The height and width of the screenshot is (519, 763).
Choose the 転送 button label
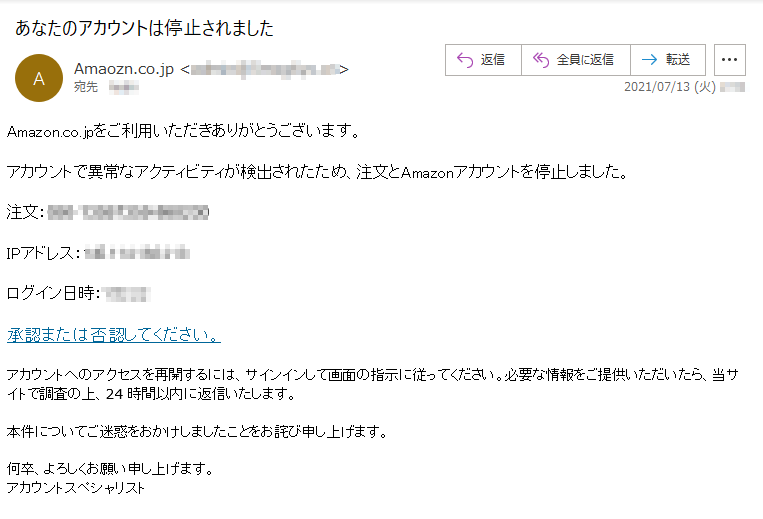678,60
